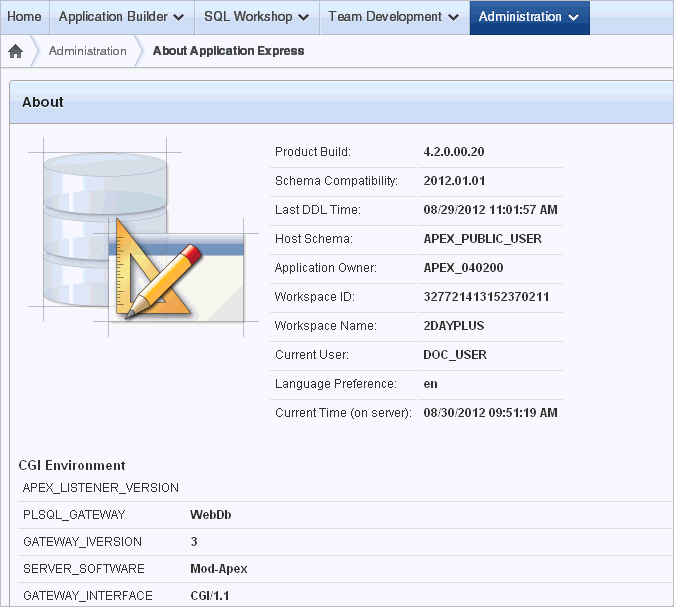Expand the Application Builder dropdown arrow
The width and height of the screenshot is (674, 607).
tap(178, 18)
